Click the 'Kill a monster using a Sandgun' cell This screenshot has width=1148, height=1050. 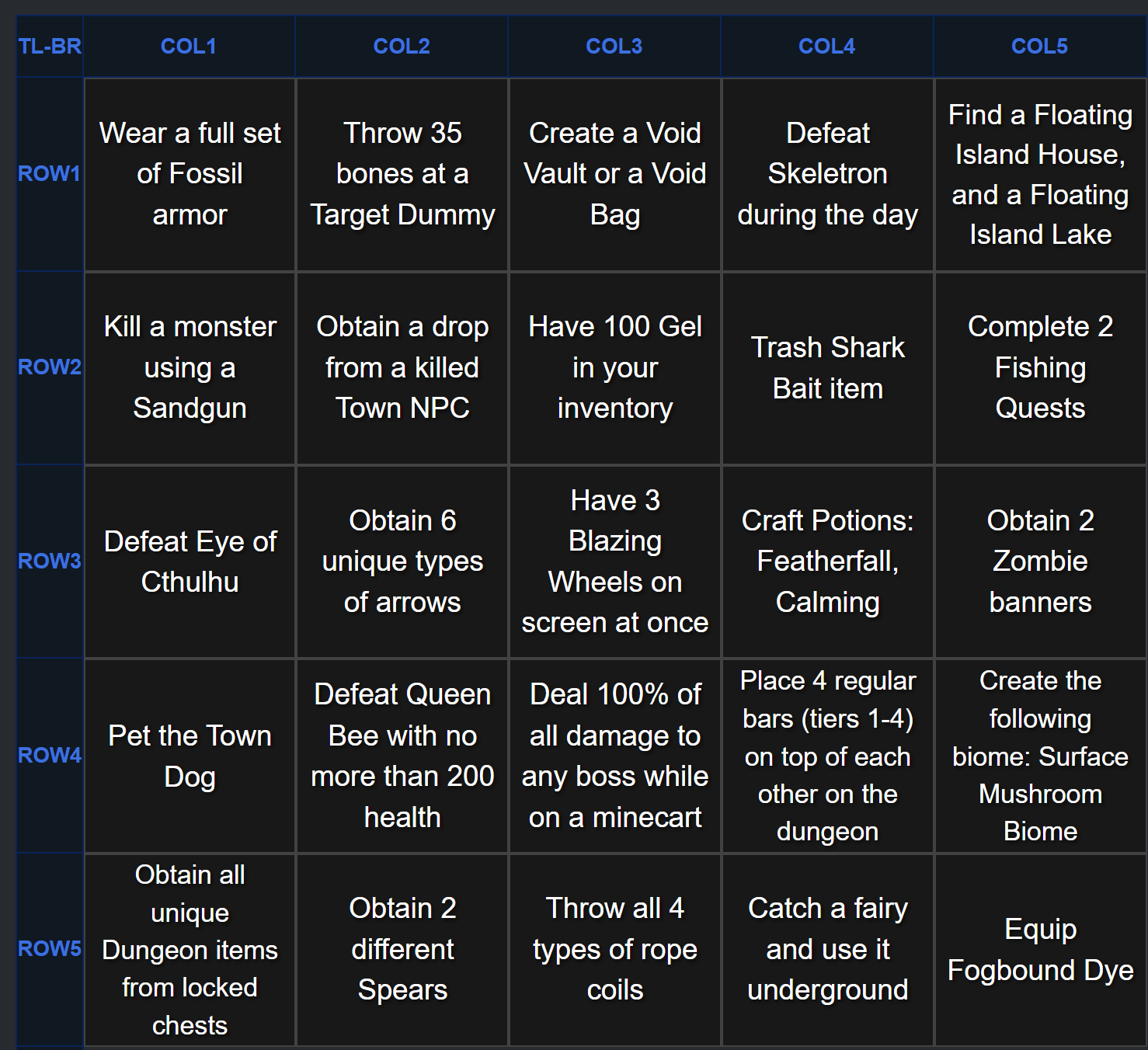pos(190,368)
